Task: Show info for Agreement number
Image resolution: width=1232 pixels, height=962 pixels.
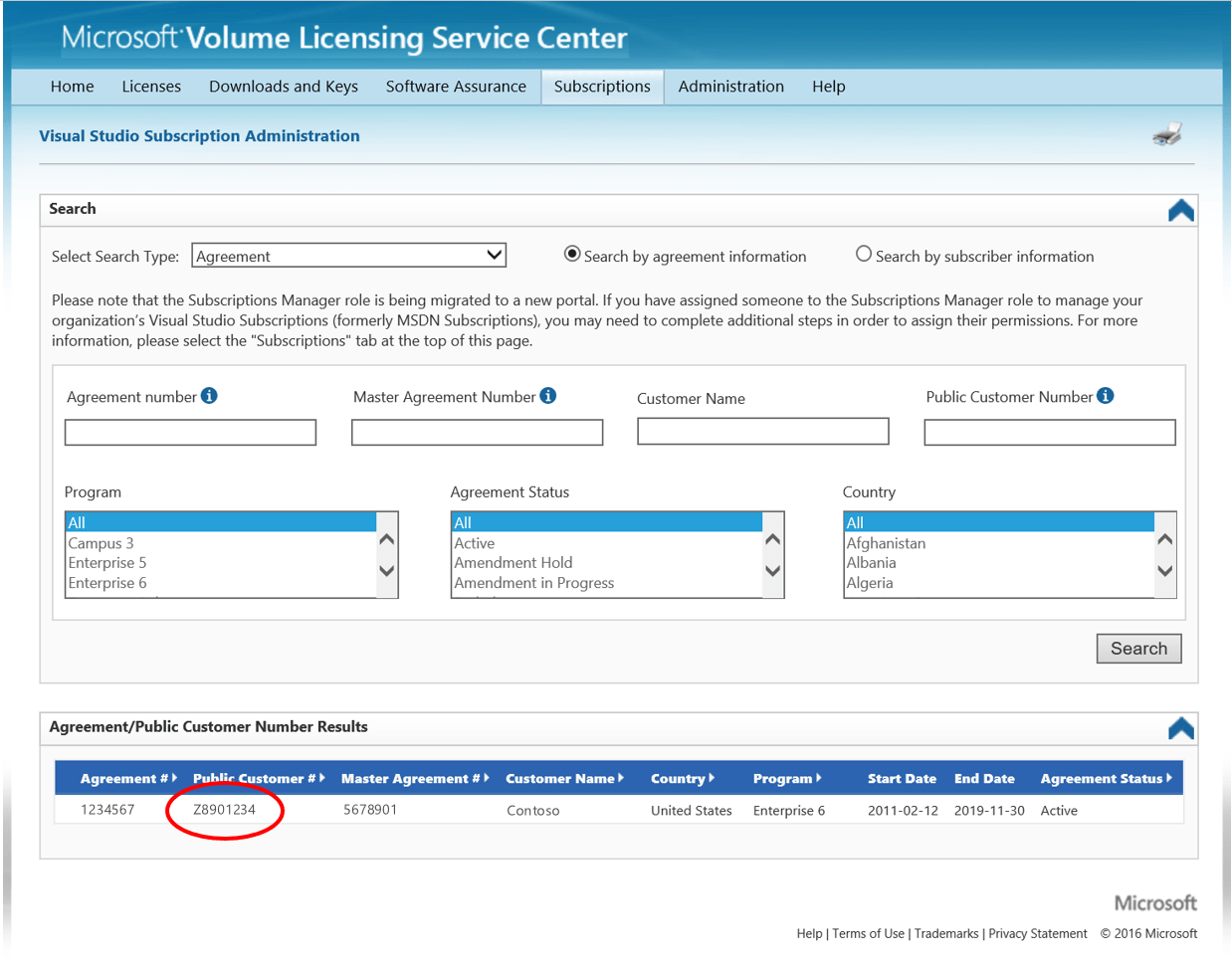Action: [209, 396]
